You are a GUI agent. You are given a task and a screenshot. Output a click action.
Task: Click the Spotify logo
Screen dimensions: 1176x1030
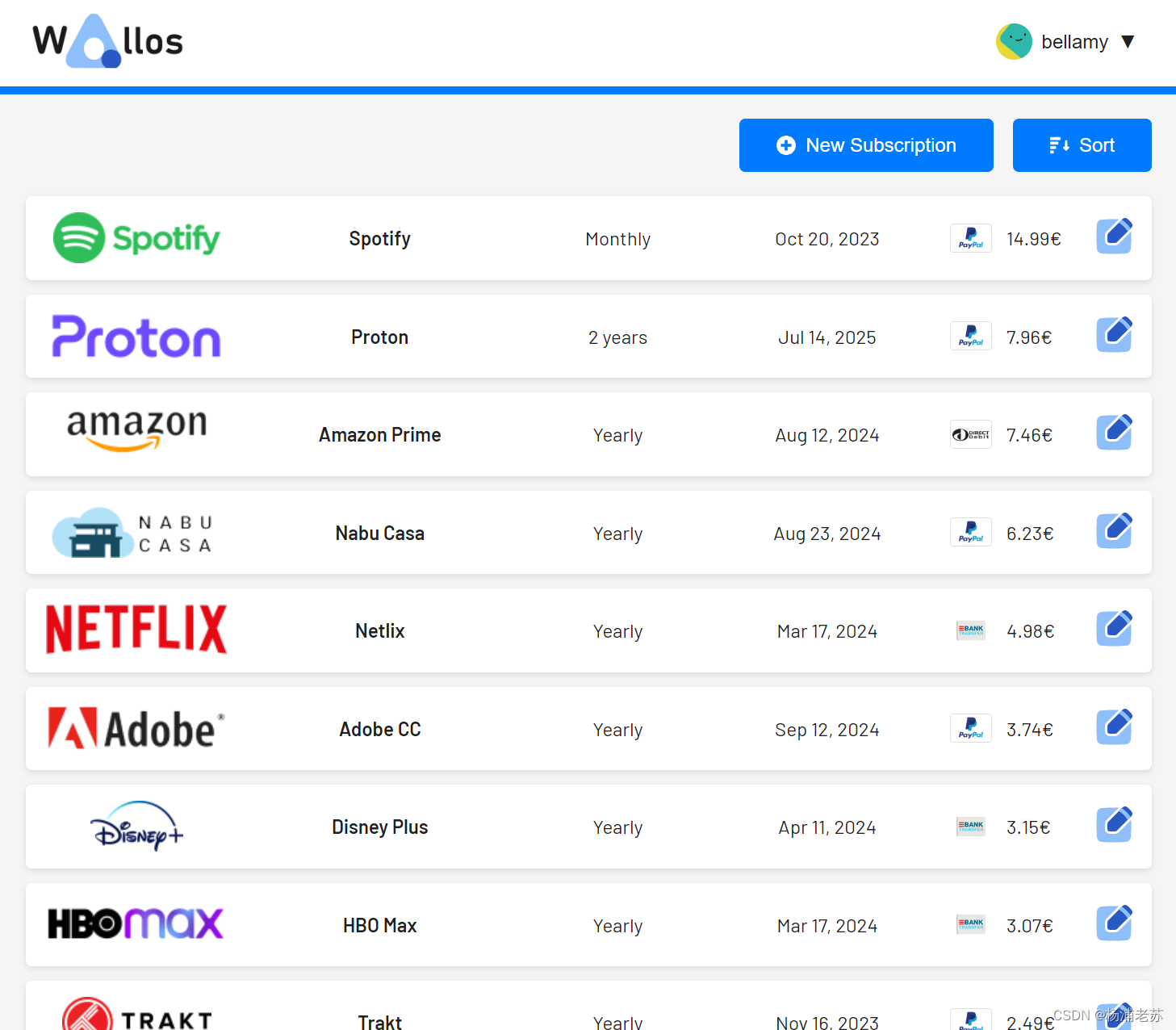point(136,238)
